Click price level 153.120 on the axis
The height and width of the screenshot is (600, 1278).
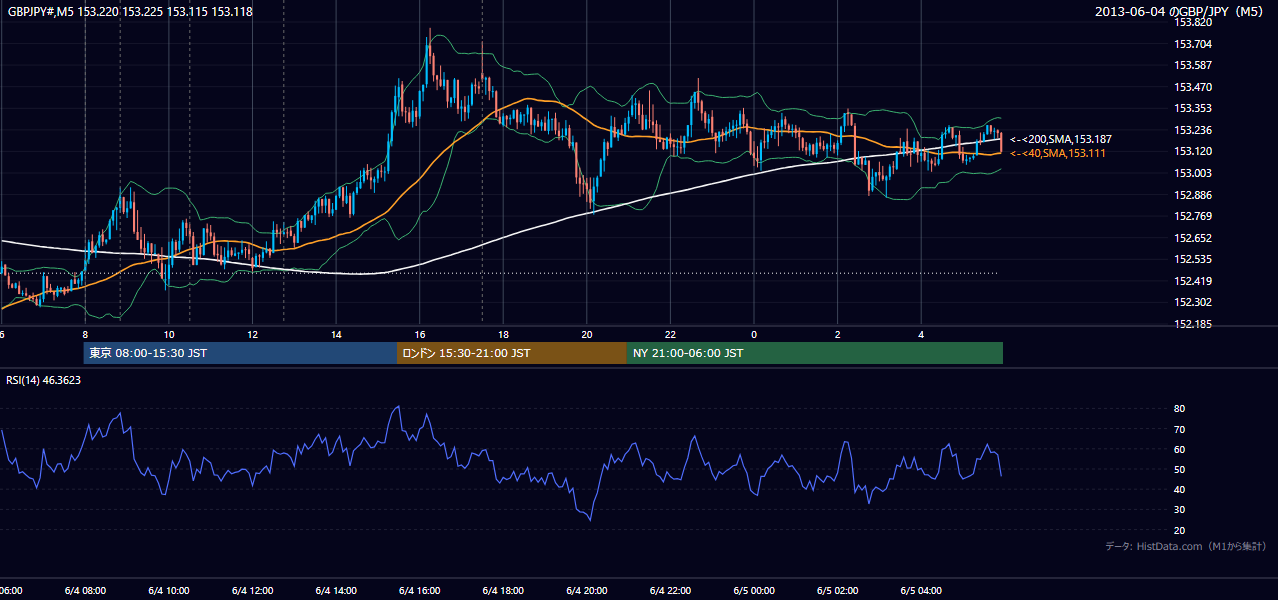coord(1192,151)
